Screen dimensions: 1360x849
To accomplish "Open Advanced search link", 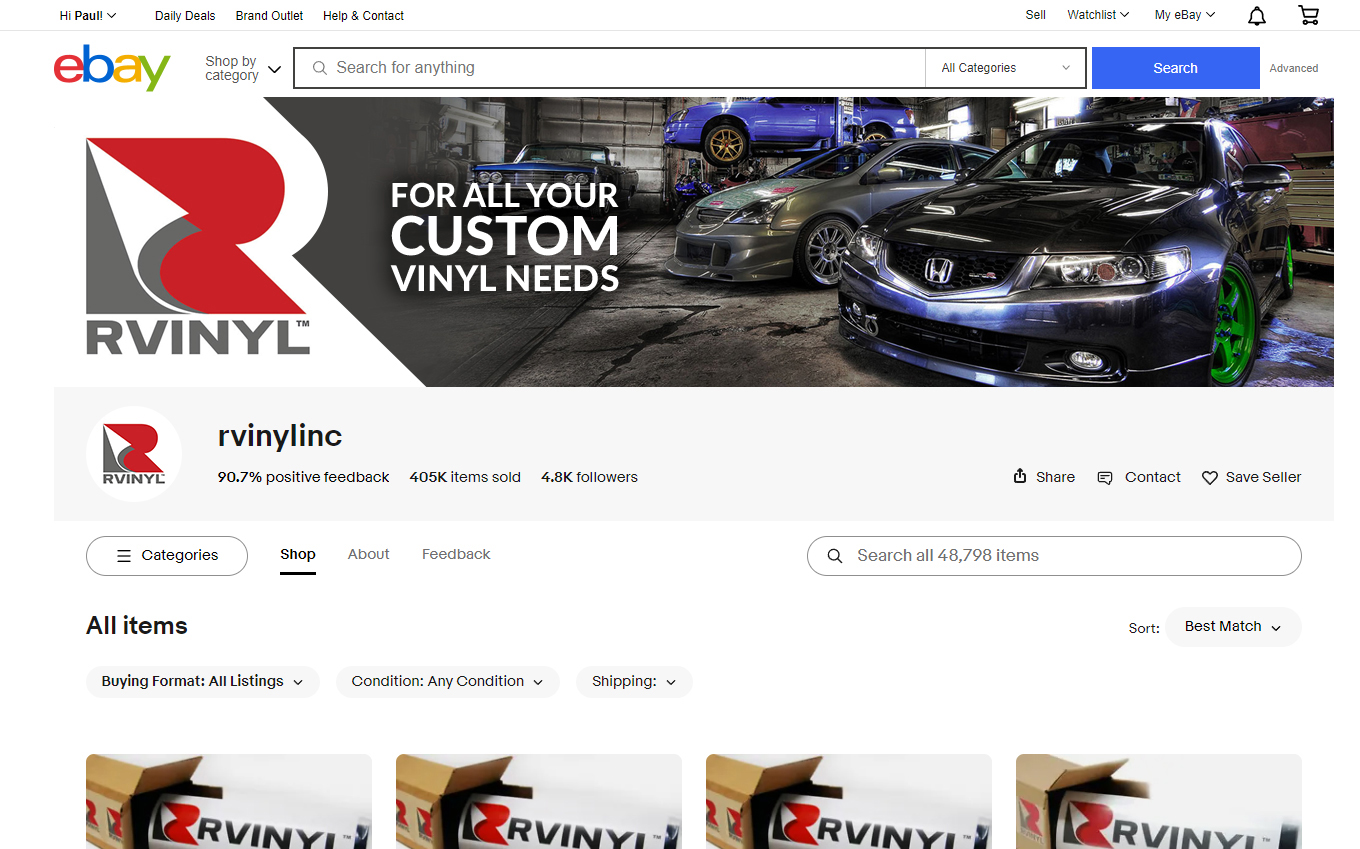I will pyautogui.click(x=1294, y=68).
